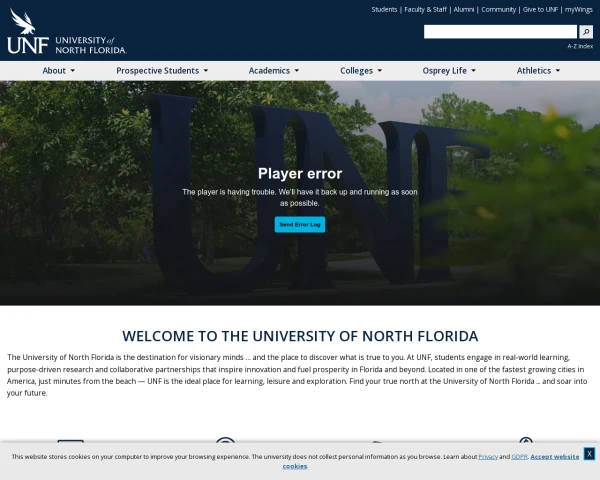This screenshot has width=600, height=480.
Task: Open the Colleges dropdown
Action: pyautogui.click(x=361, y=71)
